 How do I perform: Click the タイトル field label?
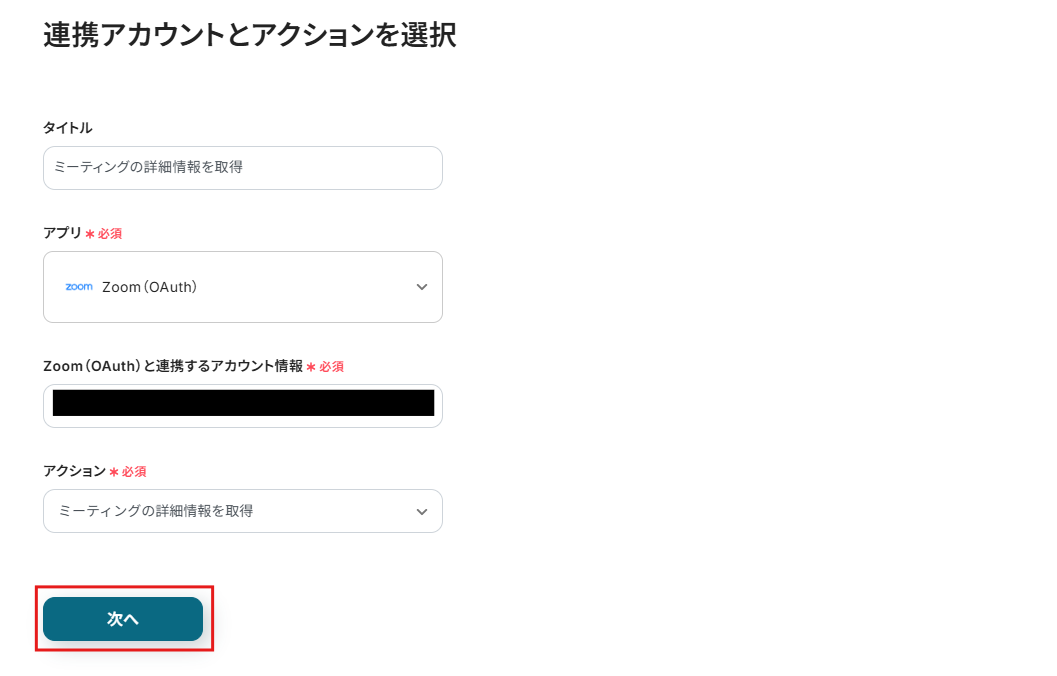tap(67, 128)
